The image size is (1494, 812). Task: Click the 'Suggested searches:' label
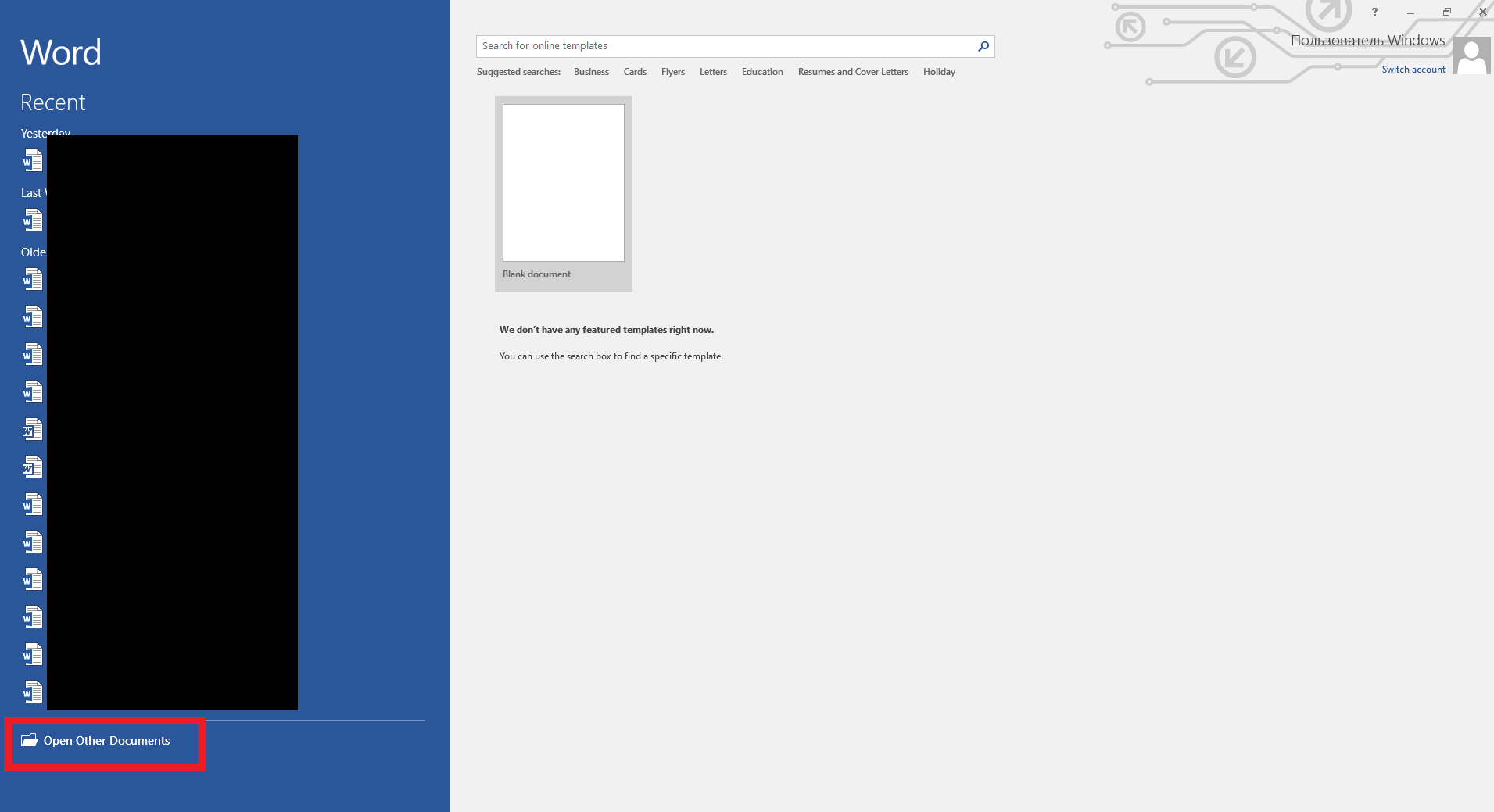[x=518, y=72]
